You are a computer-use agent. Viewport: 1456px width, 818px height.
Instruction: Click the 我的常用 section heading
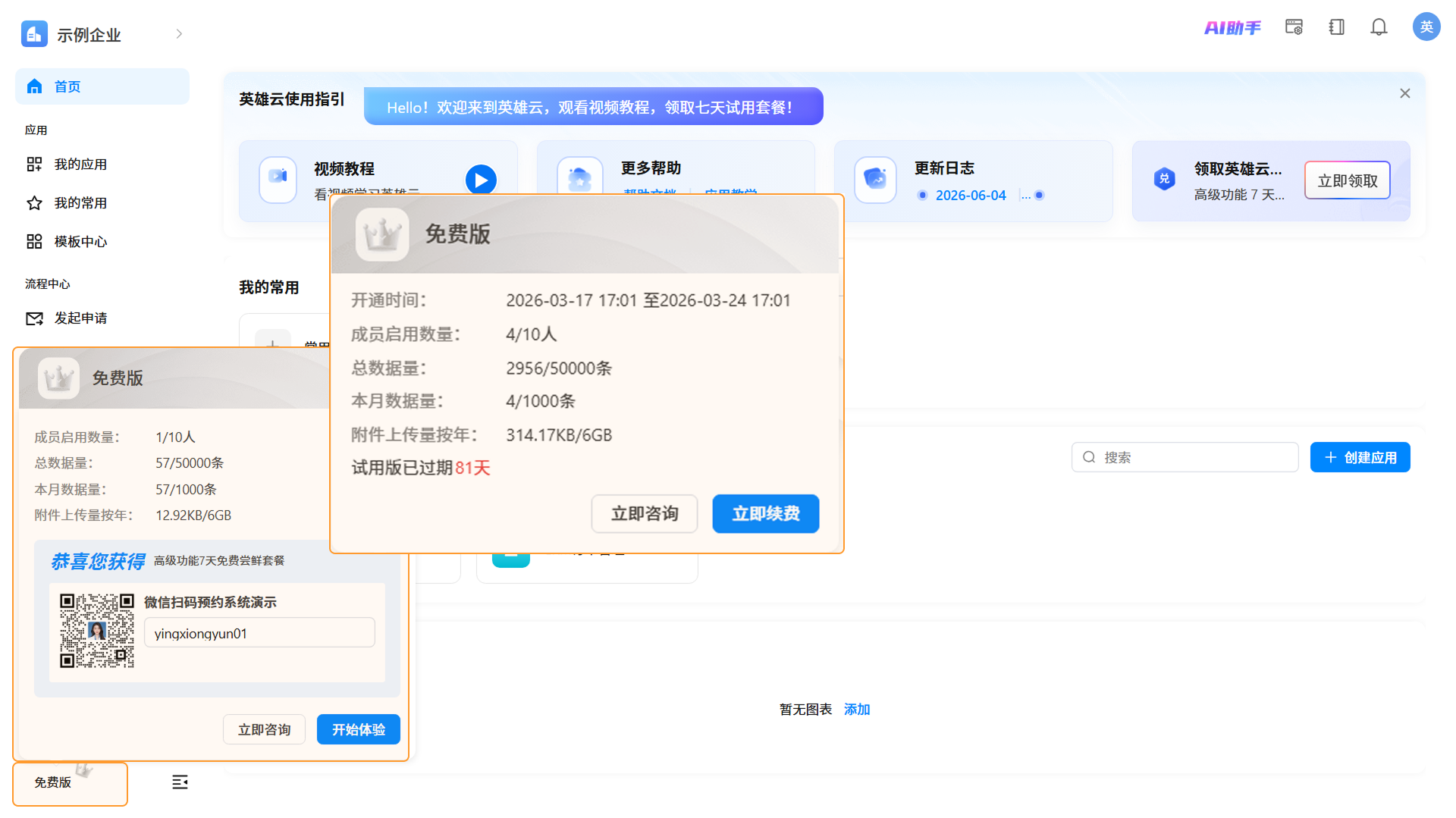click(x=269, y=287)
